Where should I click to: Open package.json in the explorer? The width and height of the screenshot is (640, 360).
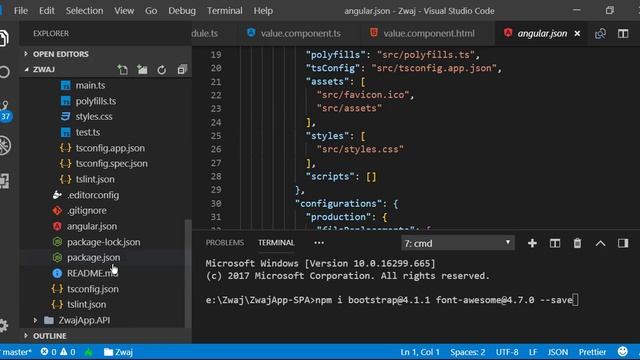(93, 258)
